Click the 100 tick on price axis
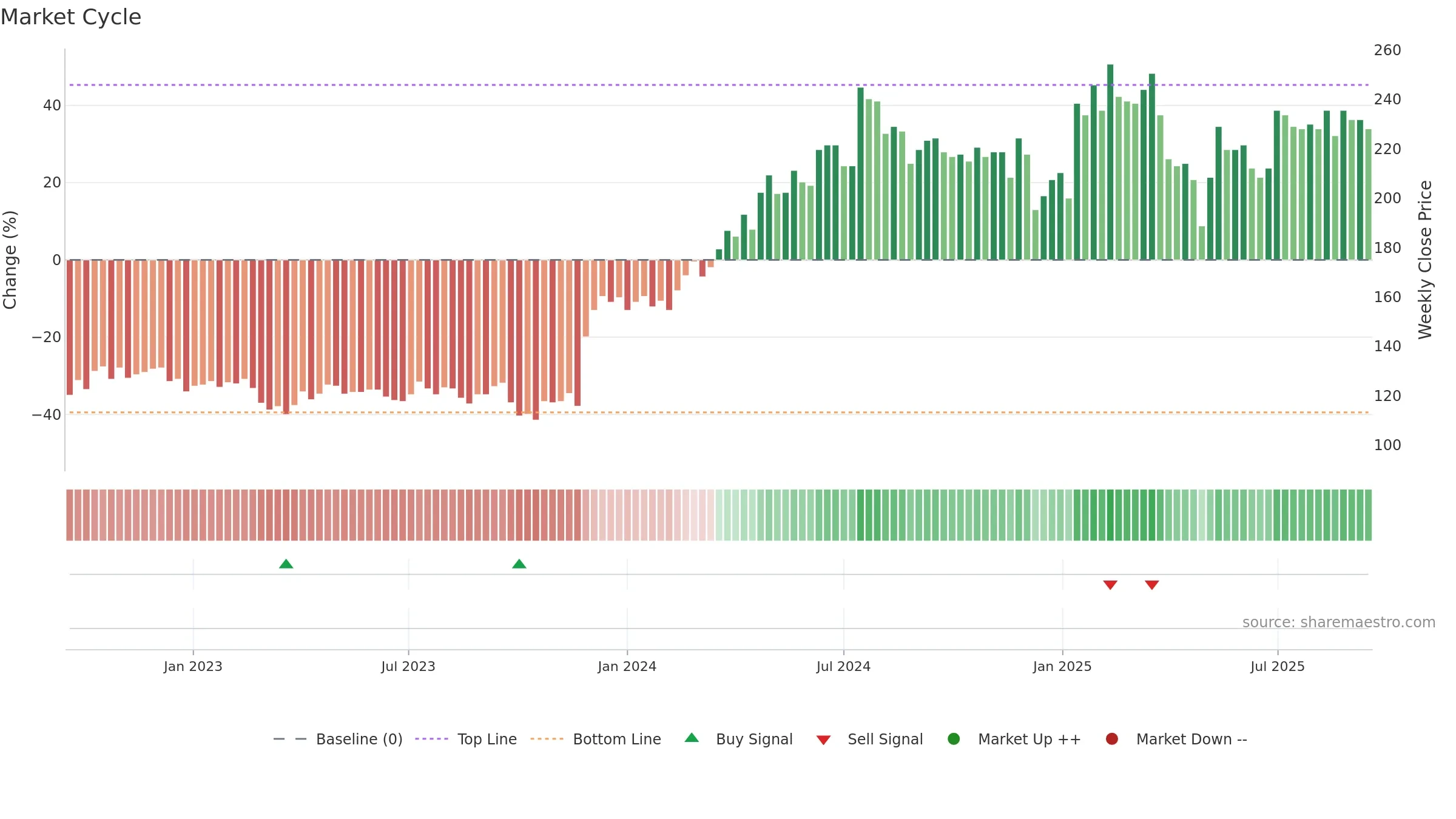The image size is (1456, 819). [x=1387, y=445]
